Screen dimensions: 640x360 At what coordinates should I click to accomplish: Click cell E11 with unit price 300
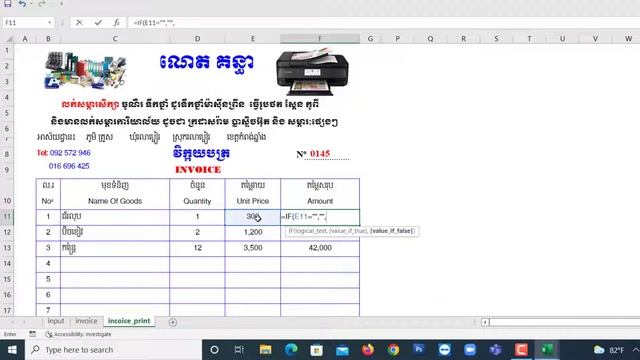tap(253, 217)
